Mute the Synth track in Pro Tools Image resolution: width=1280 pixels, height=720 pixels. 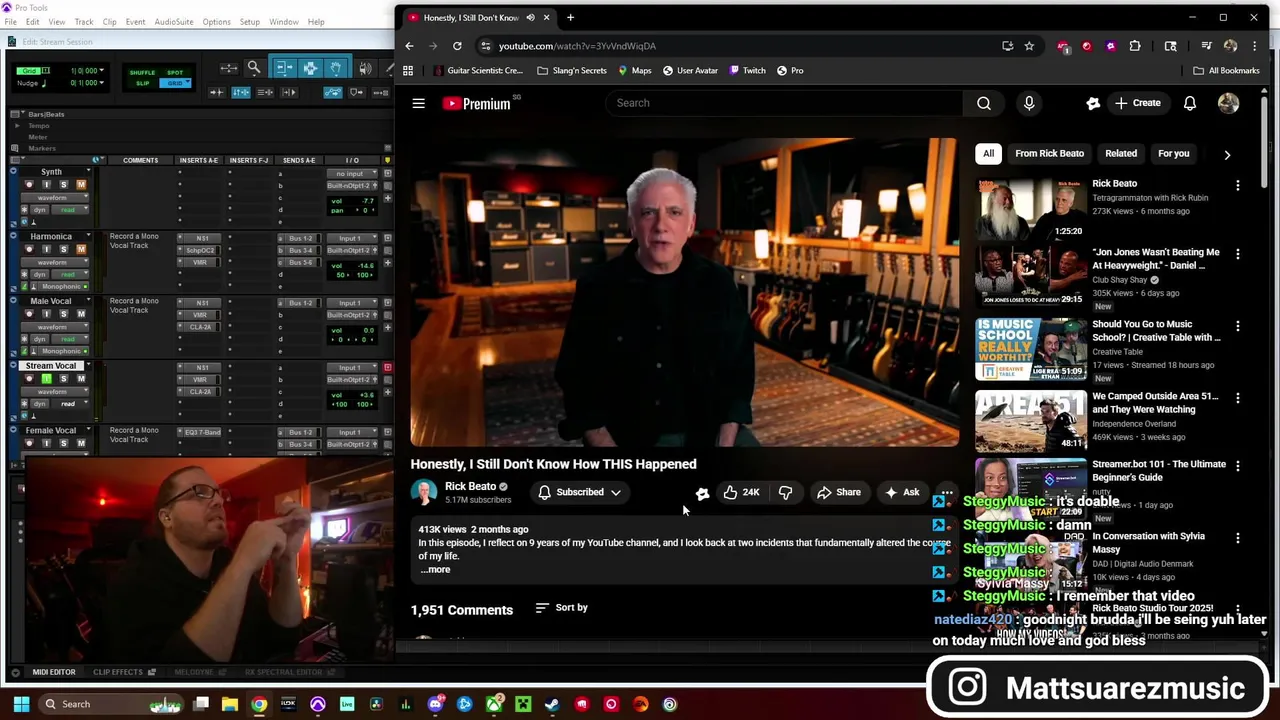[x=80, y=185]
